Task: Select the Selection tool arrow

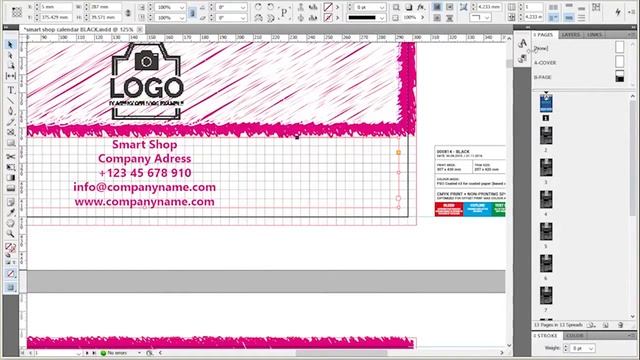Action: (x=11, y=44)
